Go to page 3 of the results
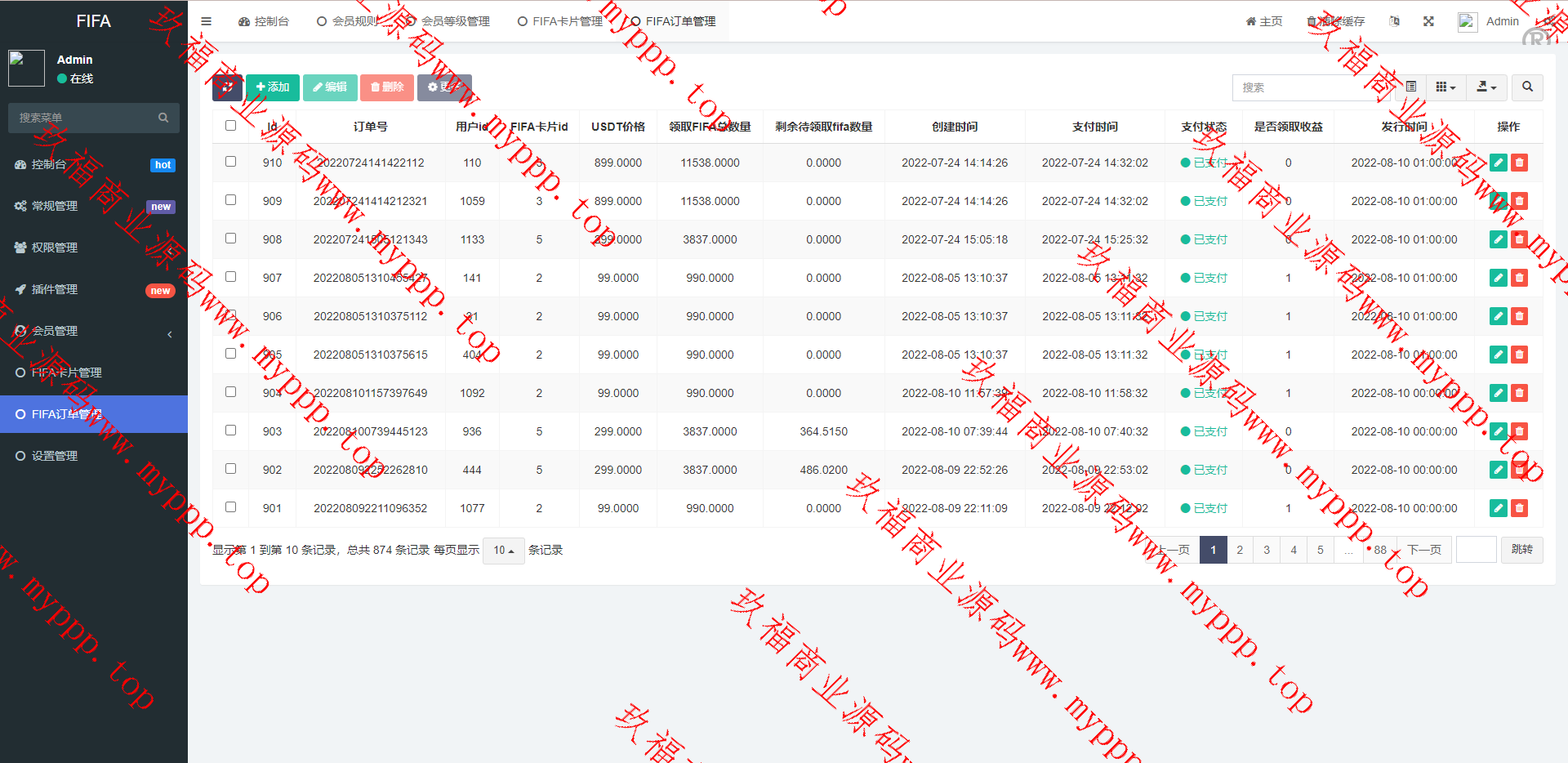 pos(1267,550)
